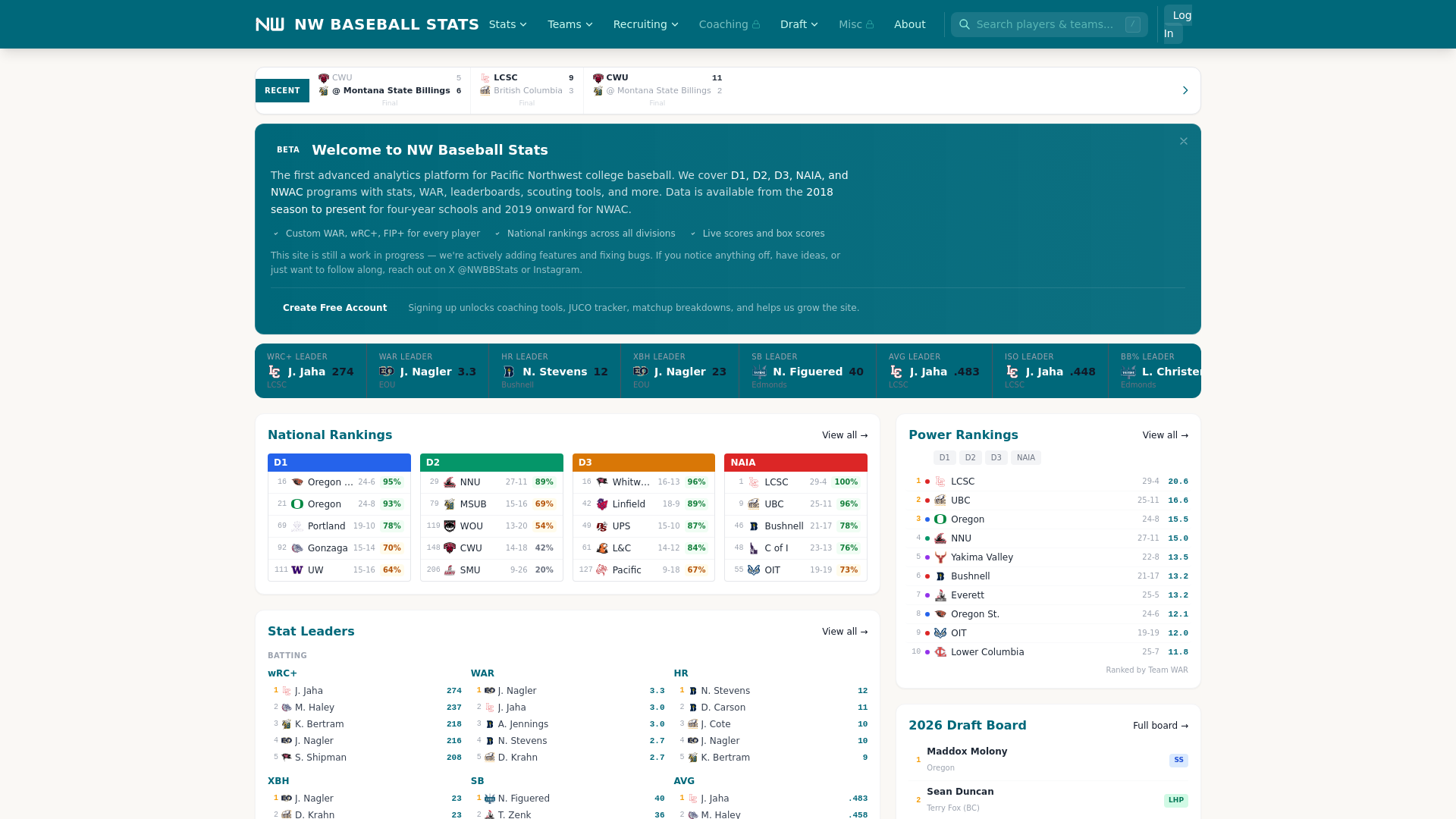The image size is (1456, 819).
Task: Click L&C logo in D3 rankings
Action: click(602, 548)
